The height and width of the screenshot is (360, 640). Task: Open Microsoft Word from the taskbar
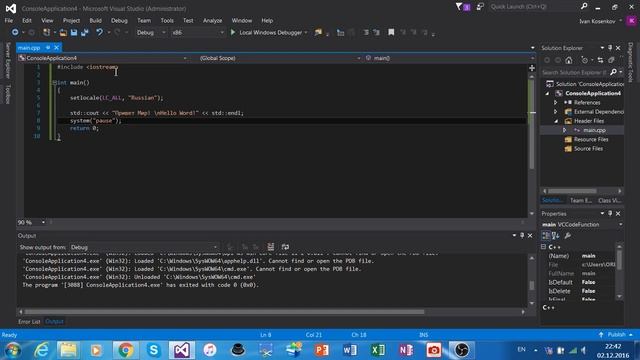pyautogui.click(x=350, y=350)
